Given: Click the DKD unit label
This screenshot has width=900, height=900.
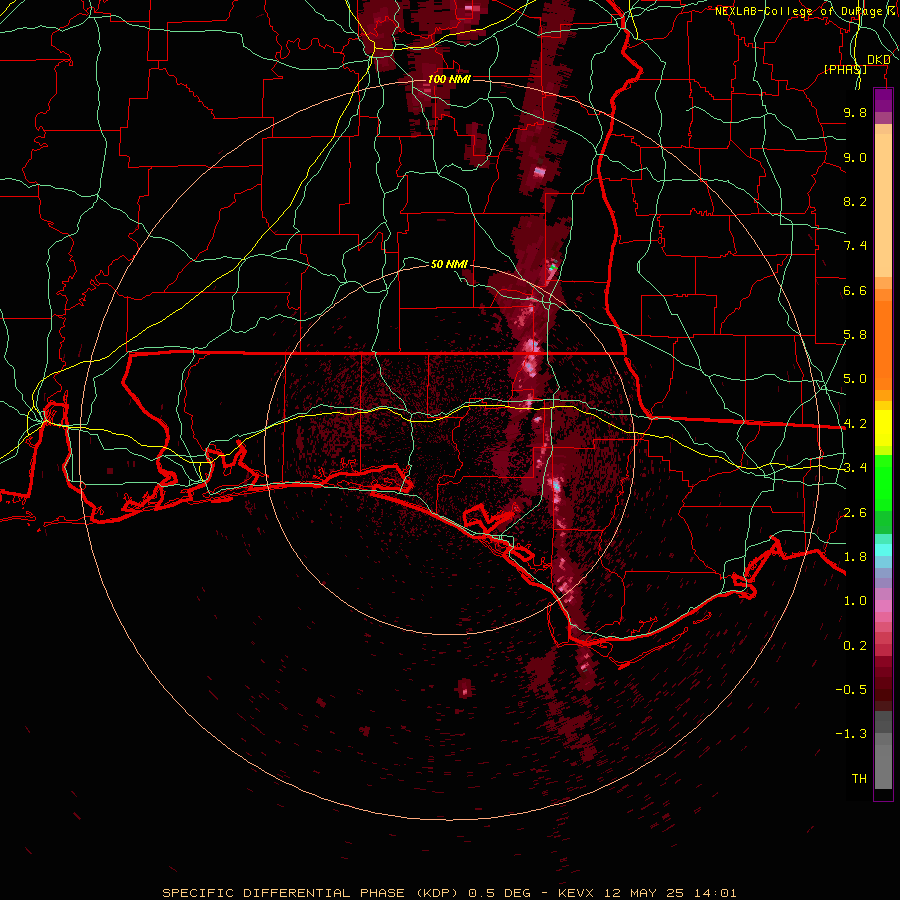Looking at the screenshot, I should (x=879, y=60).
